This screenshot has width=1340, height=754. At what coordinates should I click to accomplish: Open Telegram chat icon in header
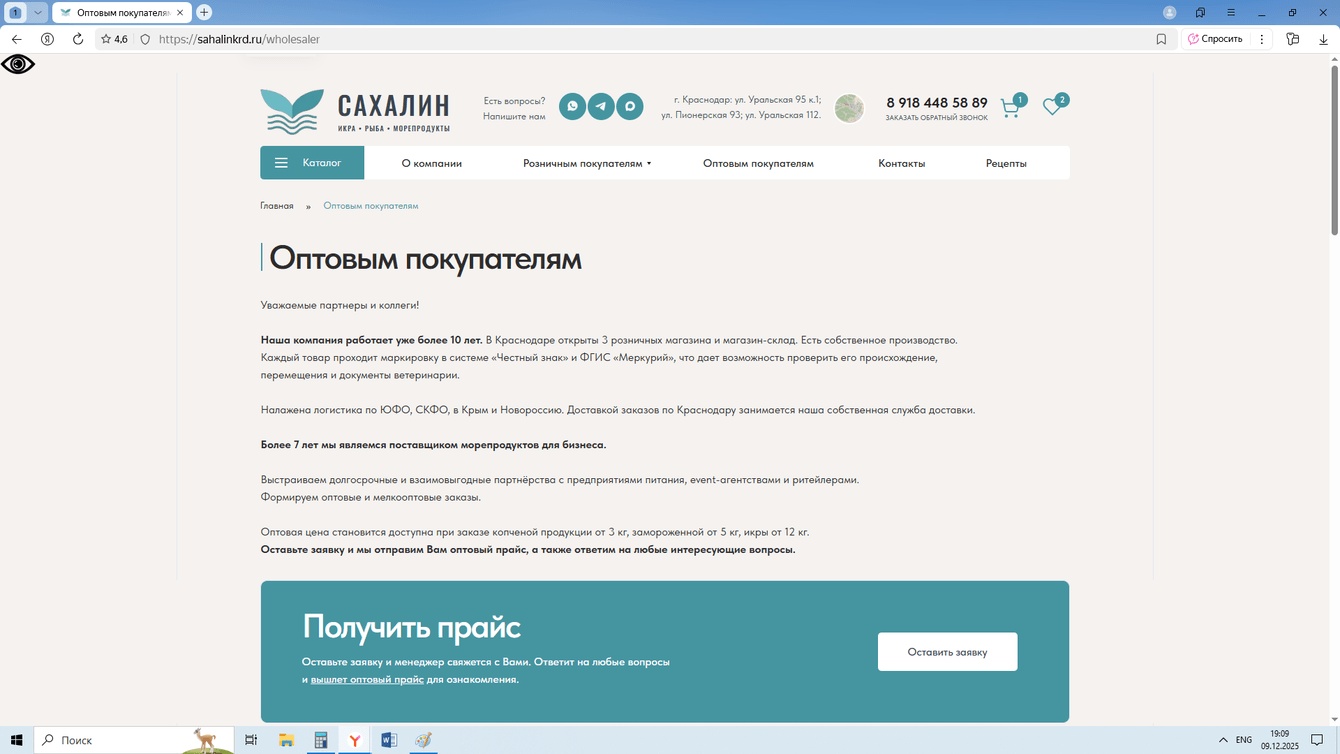click(601, 106)
